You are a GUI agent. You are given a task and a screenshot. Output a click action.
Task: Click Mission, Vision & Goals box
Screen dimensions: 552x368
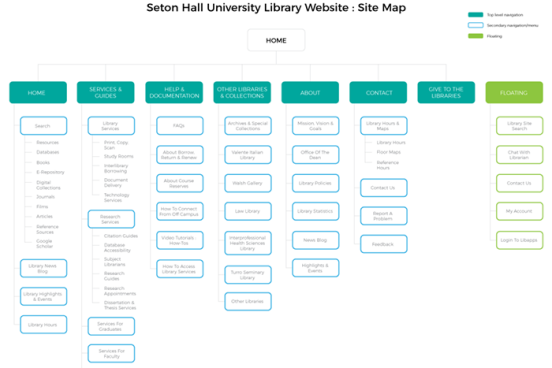pyautogui.click(x=316, y=126)
